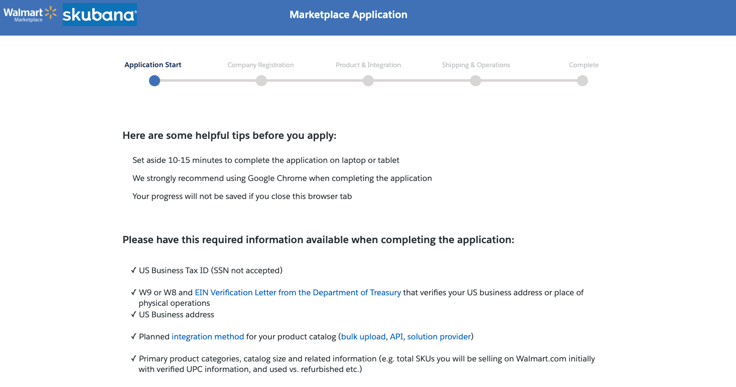This screenshot has height=387, width=736.
Task: Select the Company Registration step circle
Action: point(261,81)
